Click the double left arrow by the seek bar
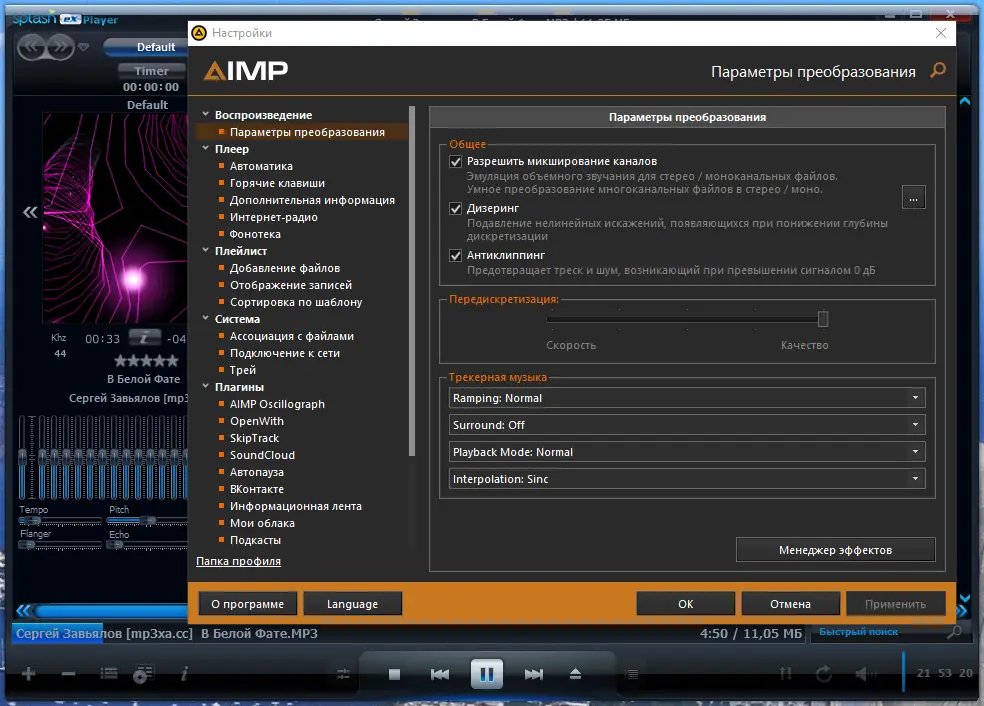This screenshot has width=984, height=706. 24,610
